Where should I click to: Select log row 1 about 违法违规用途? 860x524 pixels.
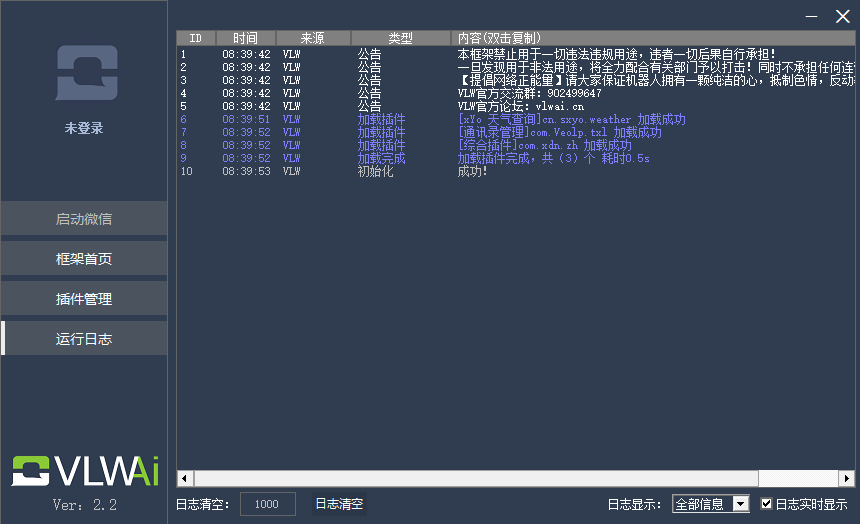(x=516, y=54)
